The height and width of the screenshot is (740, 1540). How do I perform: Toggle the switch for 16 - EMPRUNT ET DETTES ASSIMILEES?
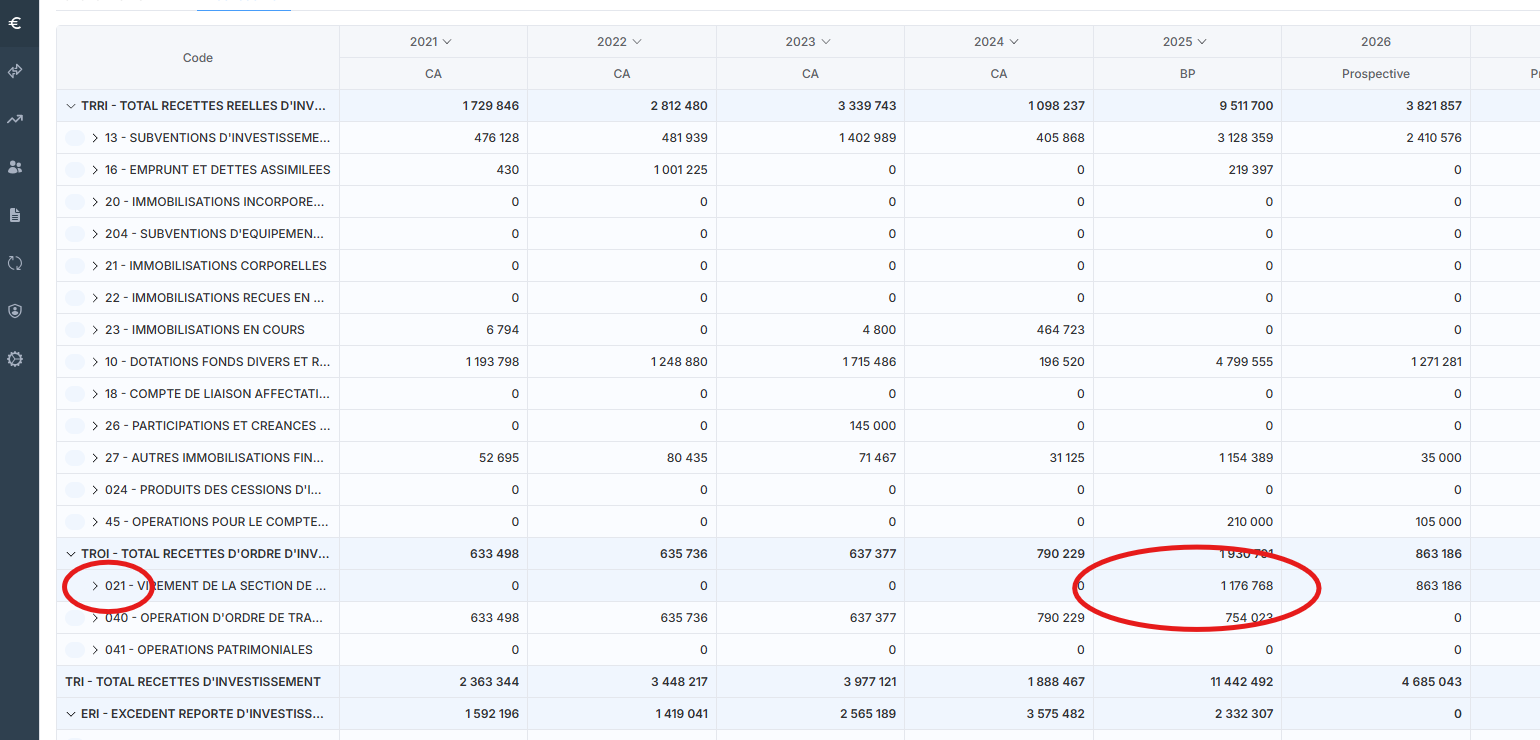(x=75, y=170)
